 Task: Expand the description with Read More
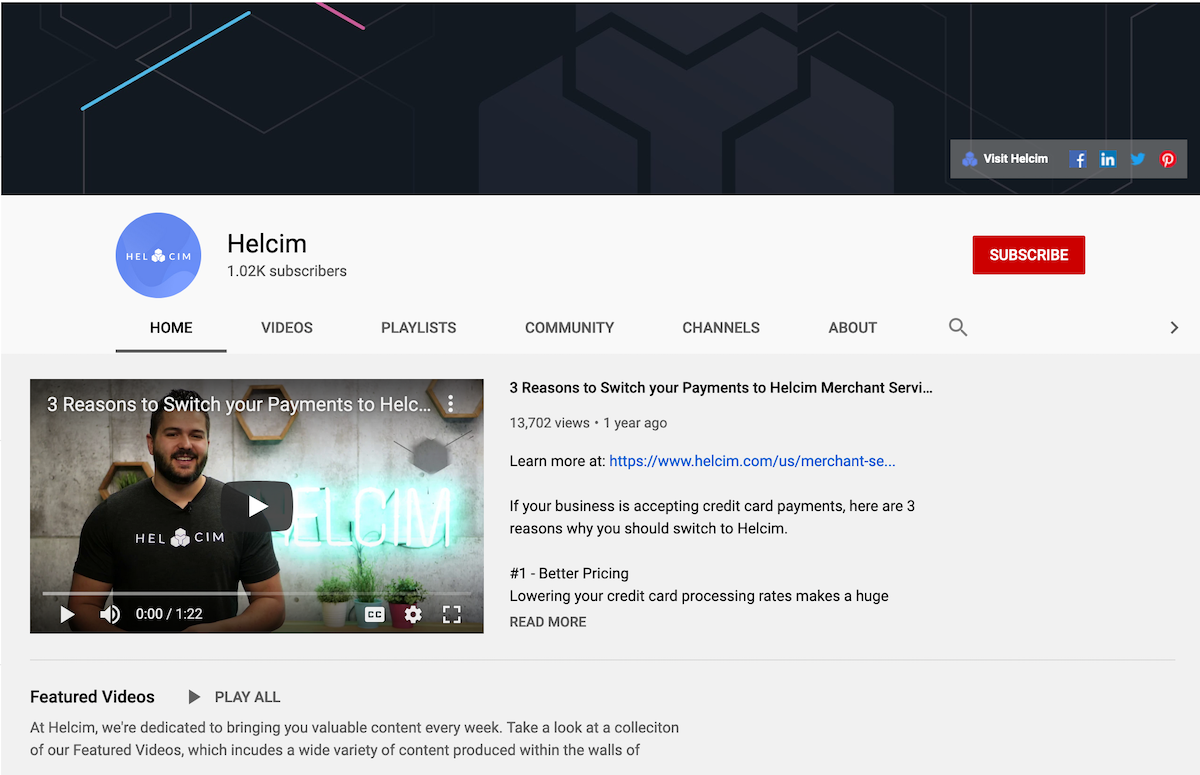548,622
